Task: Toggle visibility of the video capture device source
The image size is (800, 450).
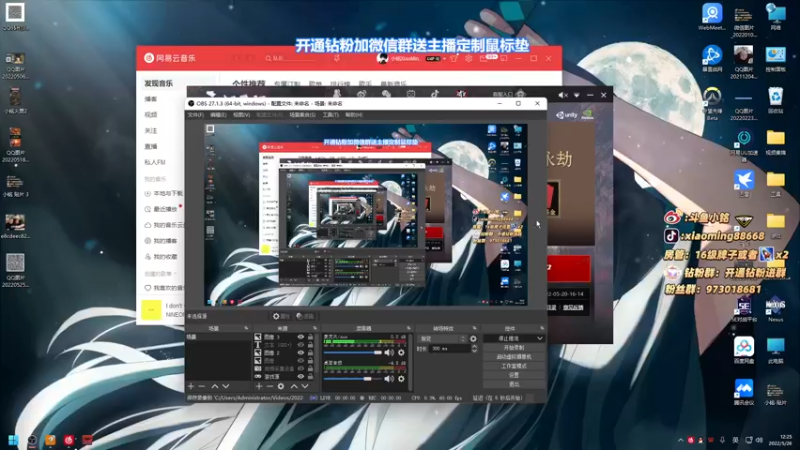Action: [301, 368]
